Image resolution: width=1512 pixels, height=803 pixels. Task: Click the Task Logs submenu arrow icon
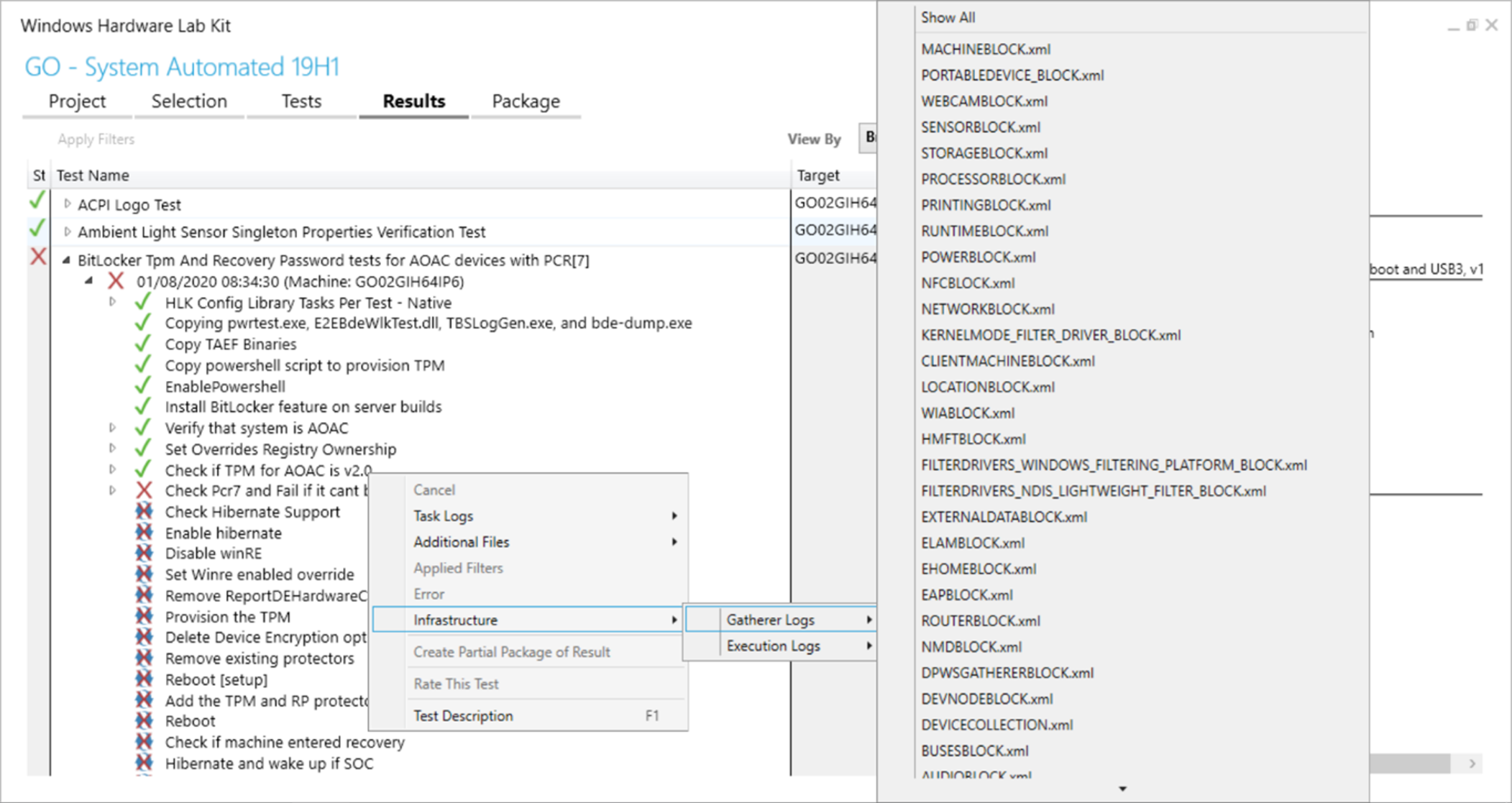pos(672,515)
